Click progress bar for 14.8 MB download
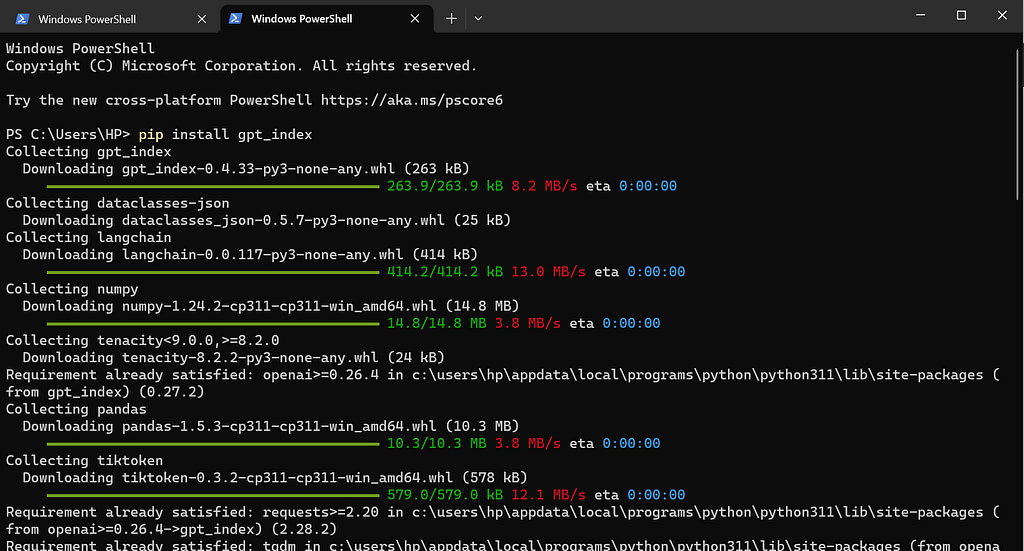1024x551 pixels. coord(213,324)
